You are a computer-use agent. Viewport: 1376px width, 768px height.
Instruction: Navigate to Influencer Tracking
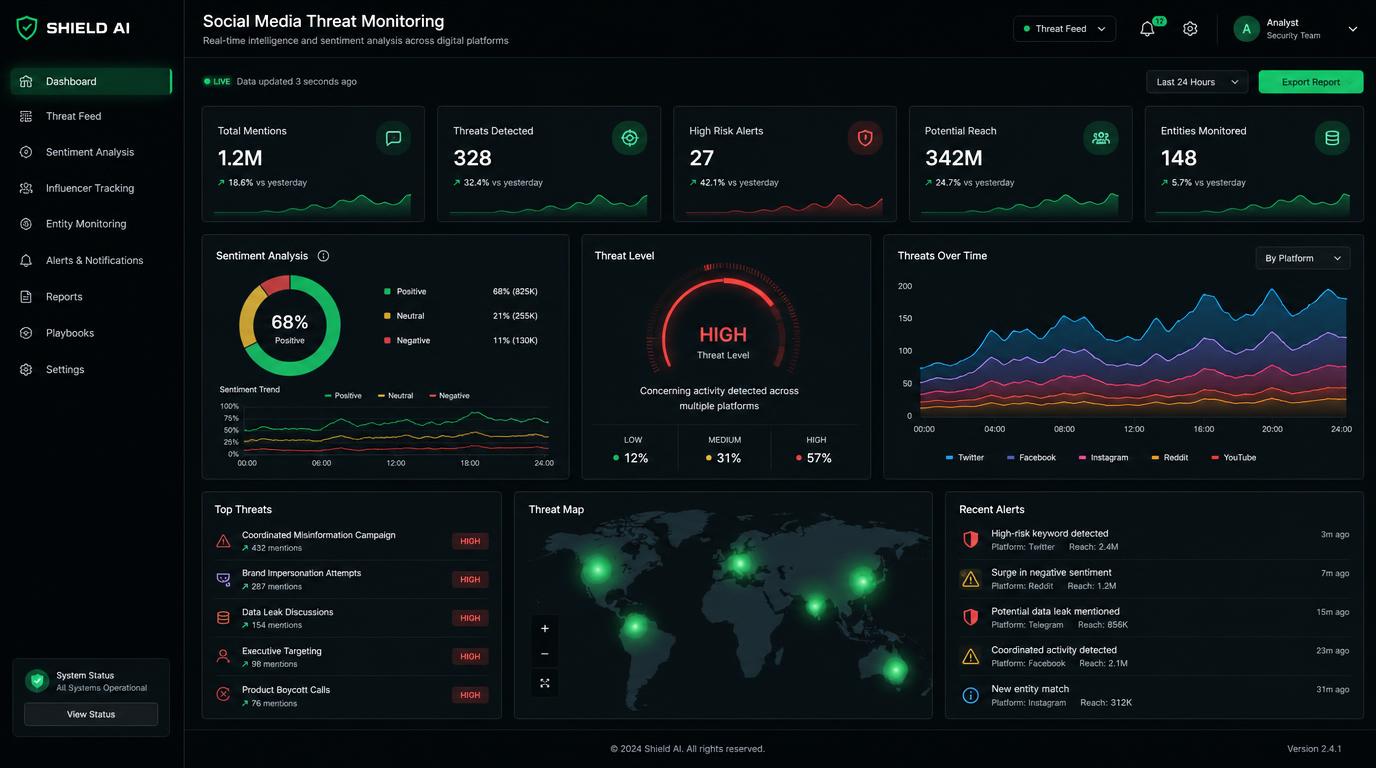91,188
